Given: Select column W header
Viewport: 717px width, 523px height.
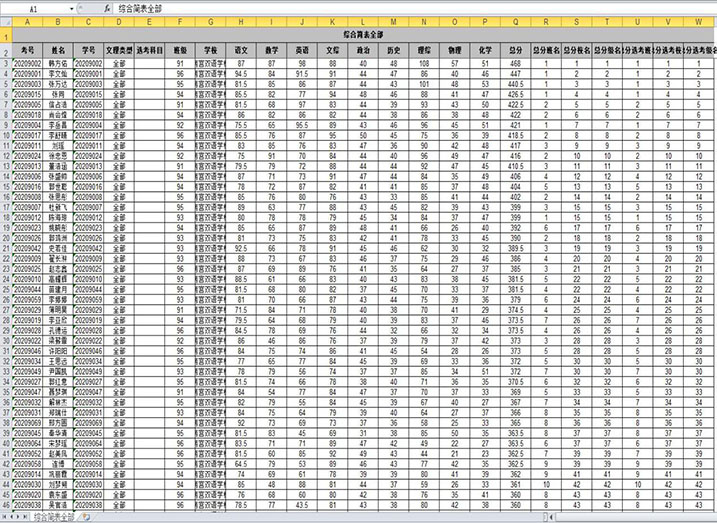Looking at the screenshot, I should click(701, 20).
